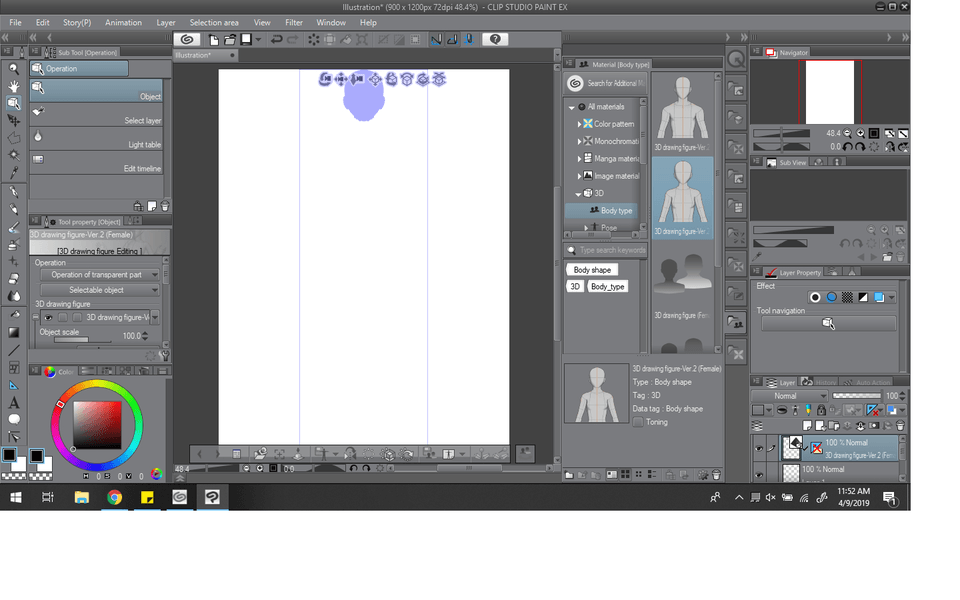Select the Move layer tool
Screen dimensions: 960x600
tap(13, 121)
